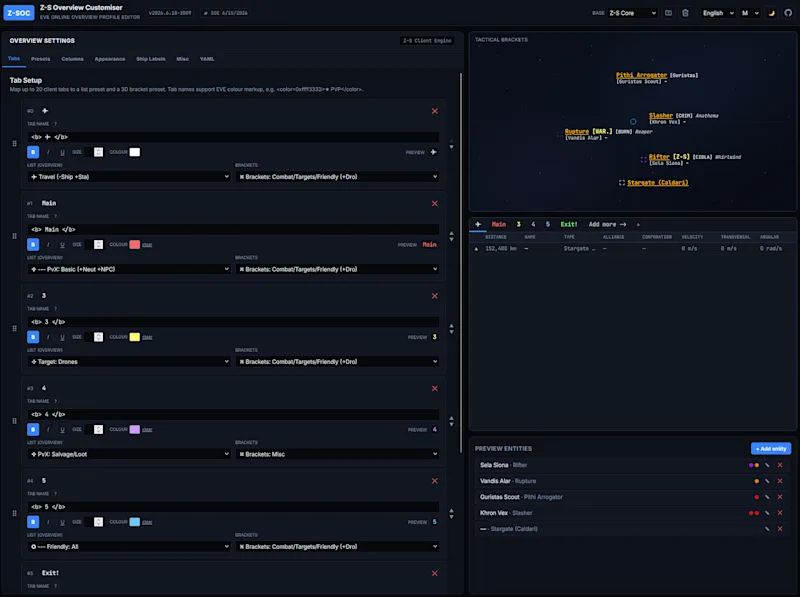Viewport: 800px width, 597px height.
Task: Click the help question mark next to Tab Name on tab #0
Action: click(56, 123)
